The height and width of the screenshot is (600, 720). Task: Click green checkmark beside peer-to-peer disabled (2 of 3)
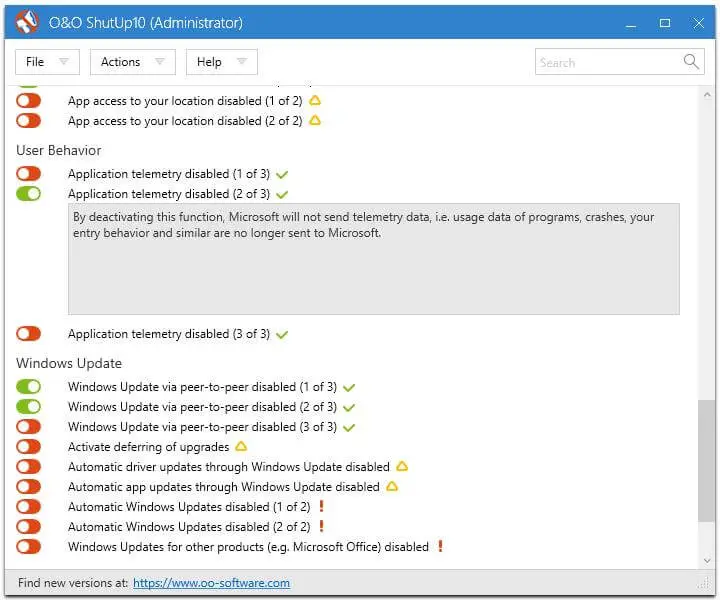pyautogui.click(x=349, y=407)
